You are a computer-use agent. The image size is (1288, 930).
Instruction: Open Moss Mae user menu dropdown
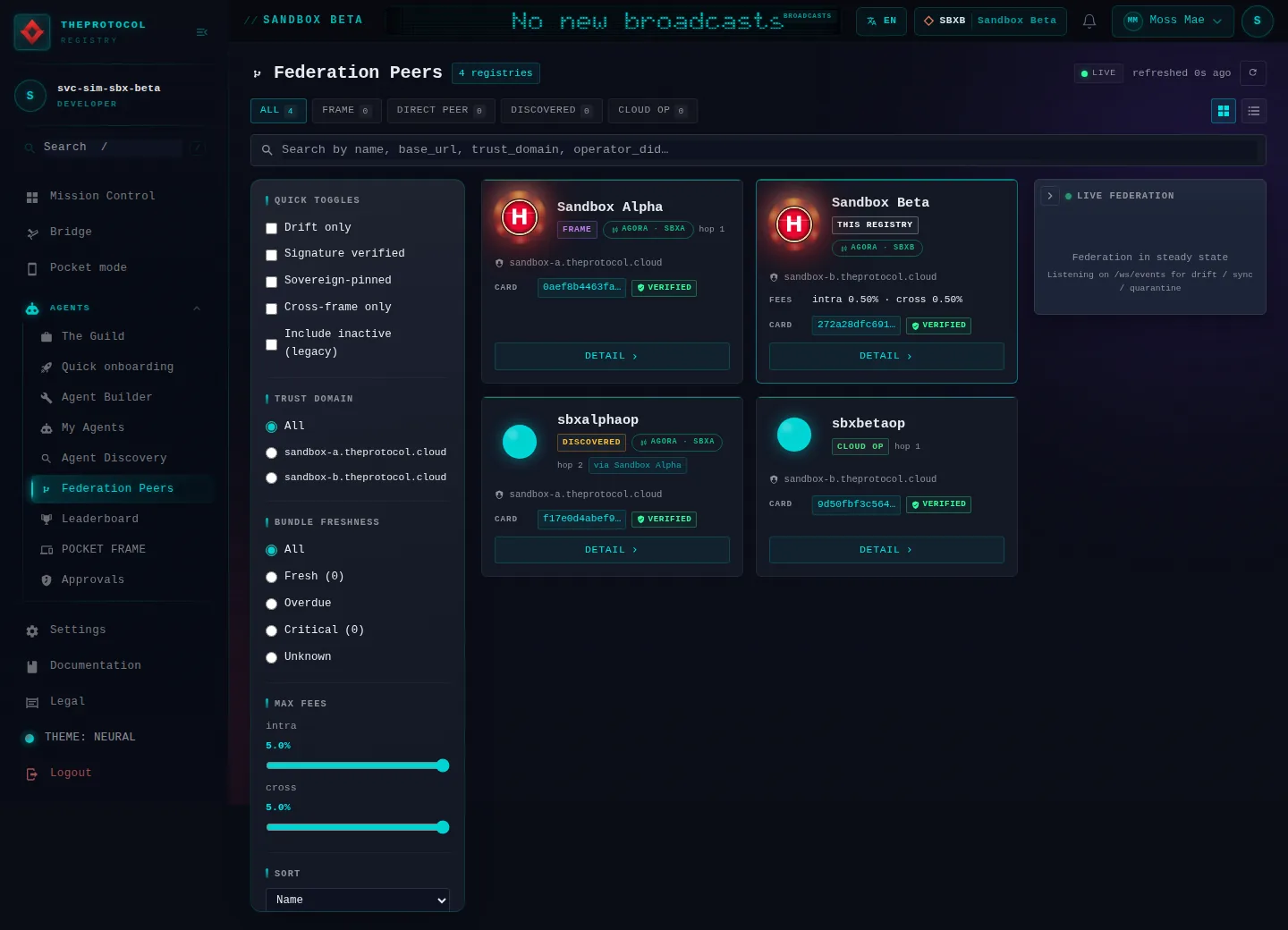point(1173,21)
